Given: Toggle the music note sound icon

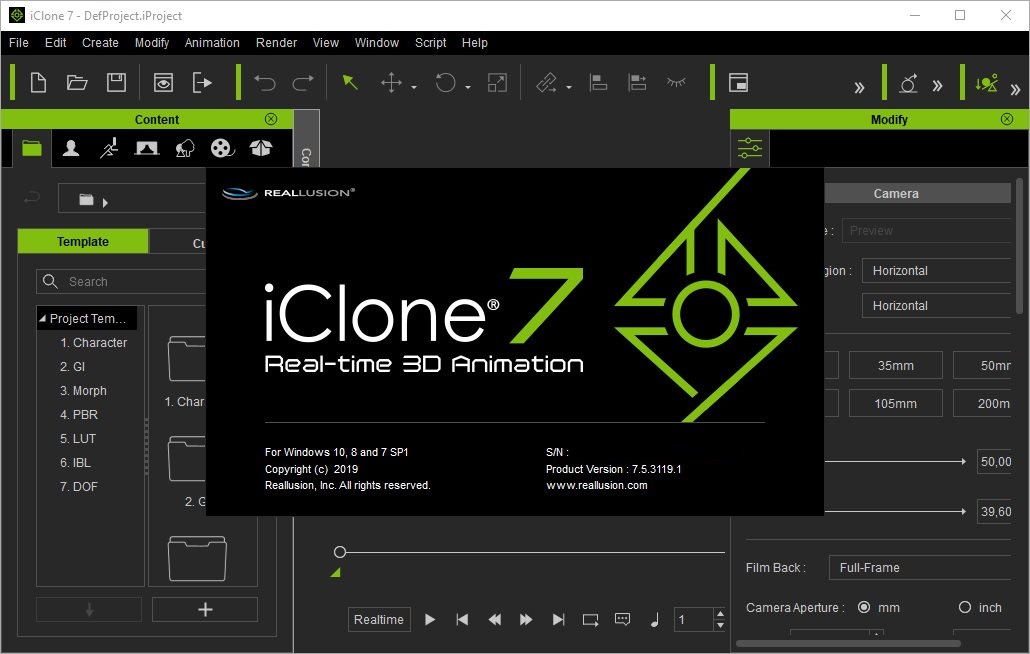Looking at the screenshot, I should coord(655,619).
